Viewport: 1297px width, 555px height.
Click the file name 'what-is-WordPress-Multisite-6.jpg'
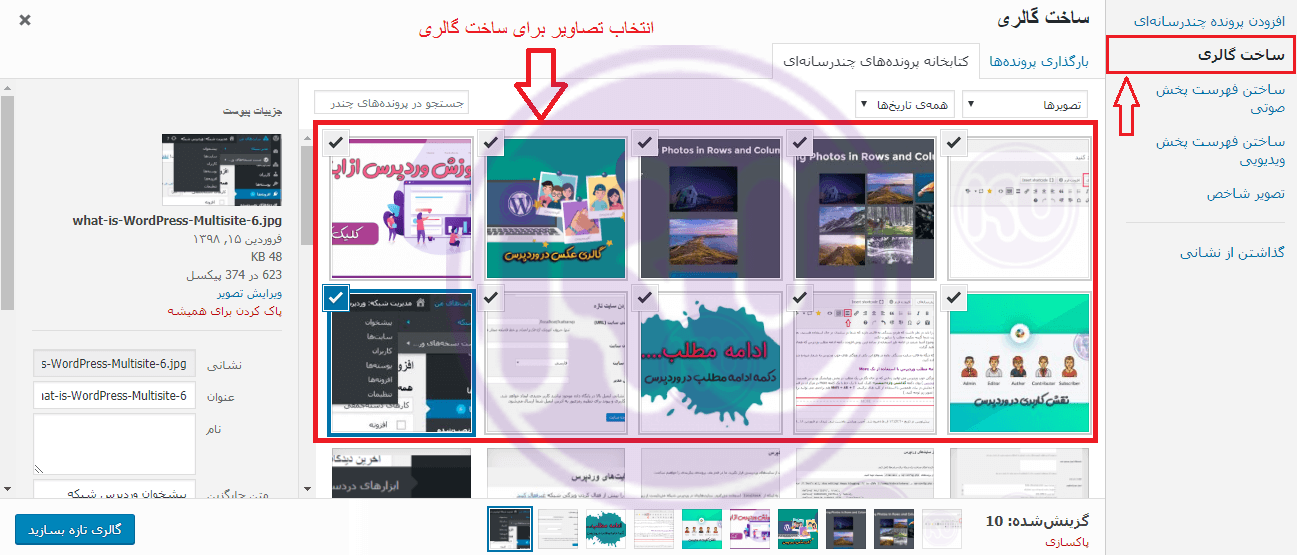click(178, 222)
